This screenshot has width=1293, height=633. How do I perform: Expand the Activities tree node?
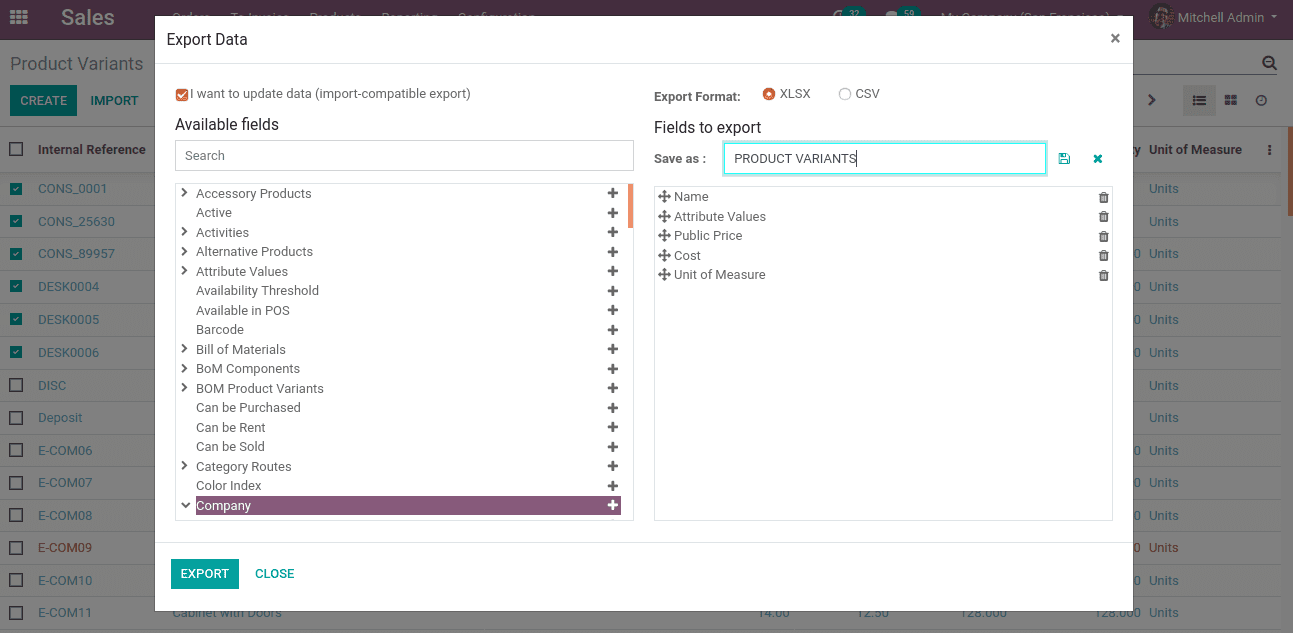[185, 232]
